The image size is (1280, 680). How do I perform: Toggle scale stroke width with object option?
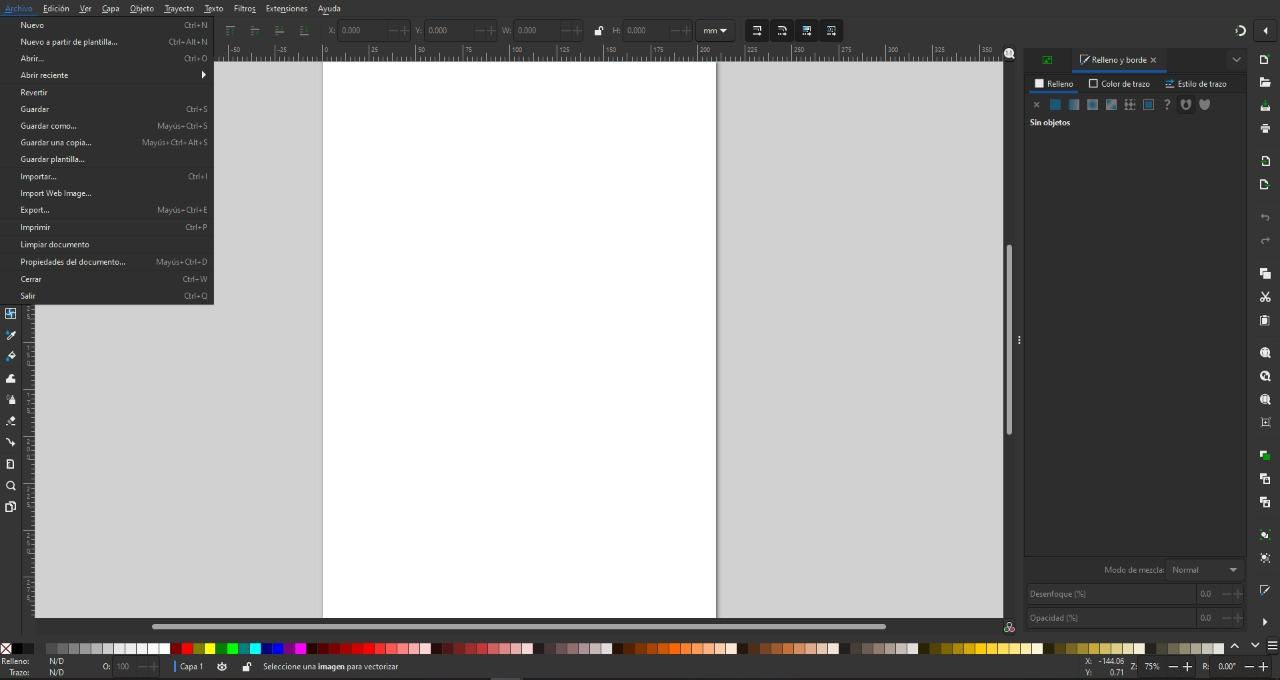coord(757,30)
